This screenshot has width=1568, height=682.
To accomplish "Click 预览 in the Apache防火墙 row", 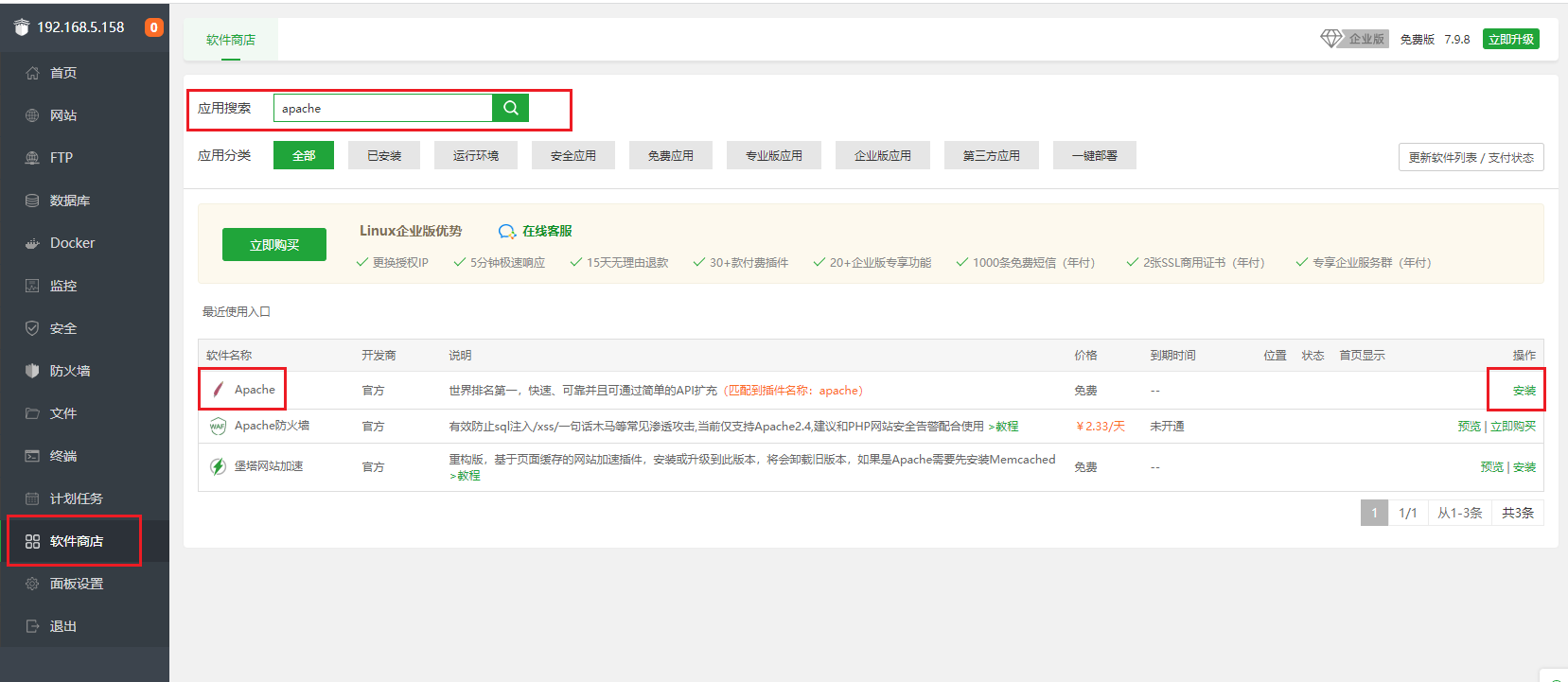I will pyautogui.click(x=1470, y=426).
